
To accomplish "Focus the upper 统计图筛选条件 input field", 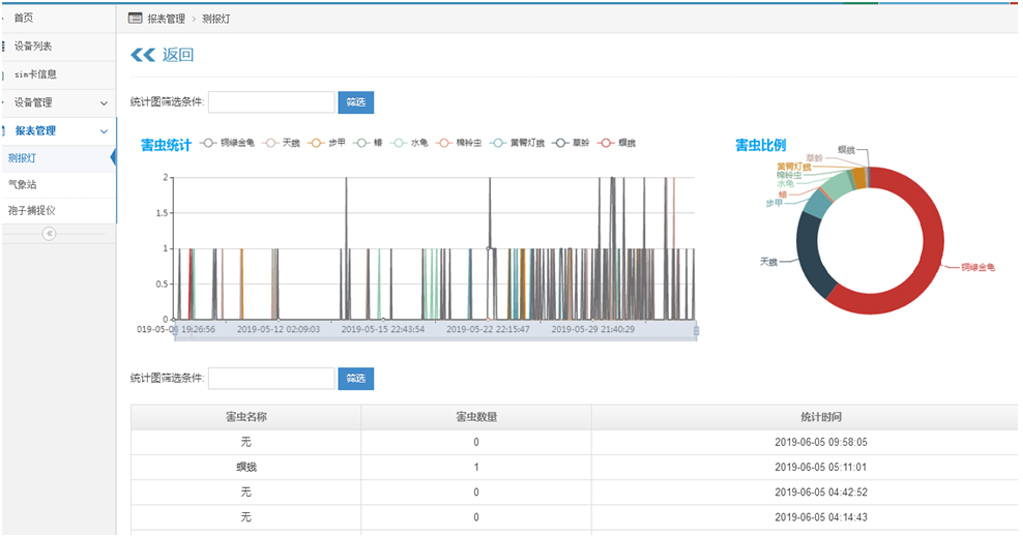I will coord(271,102).
